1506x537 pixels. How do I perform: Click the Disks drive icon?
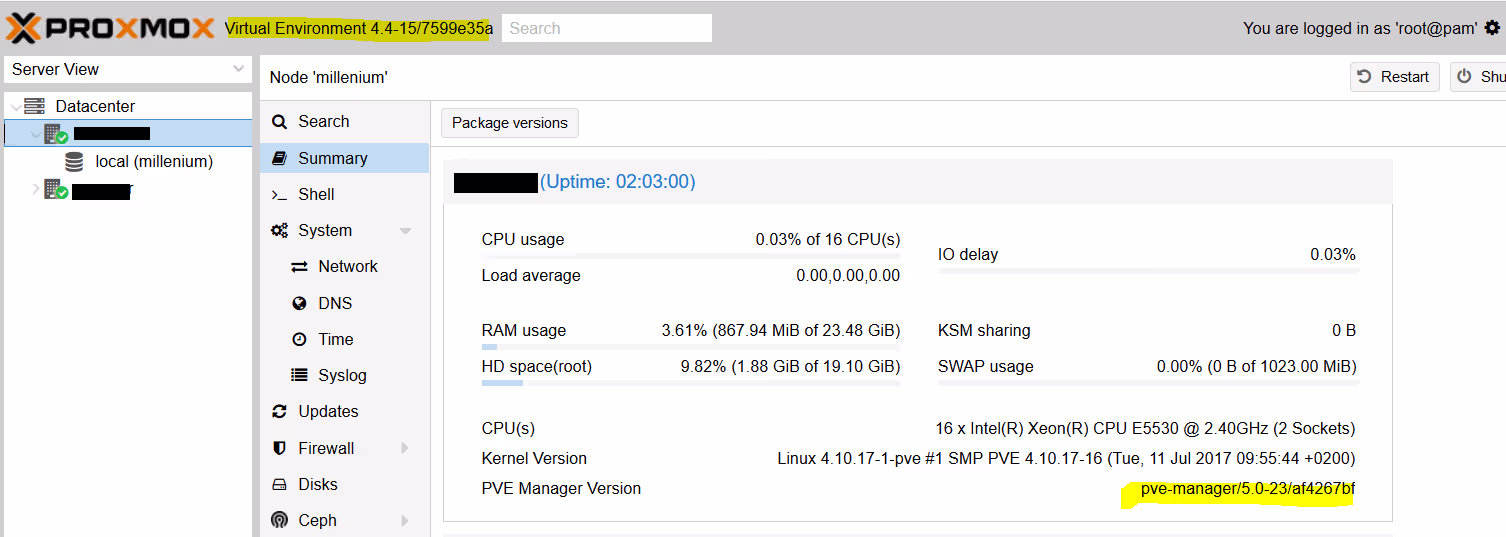coord(280,485)
